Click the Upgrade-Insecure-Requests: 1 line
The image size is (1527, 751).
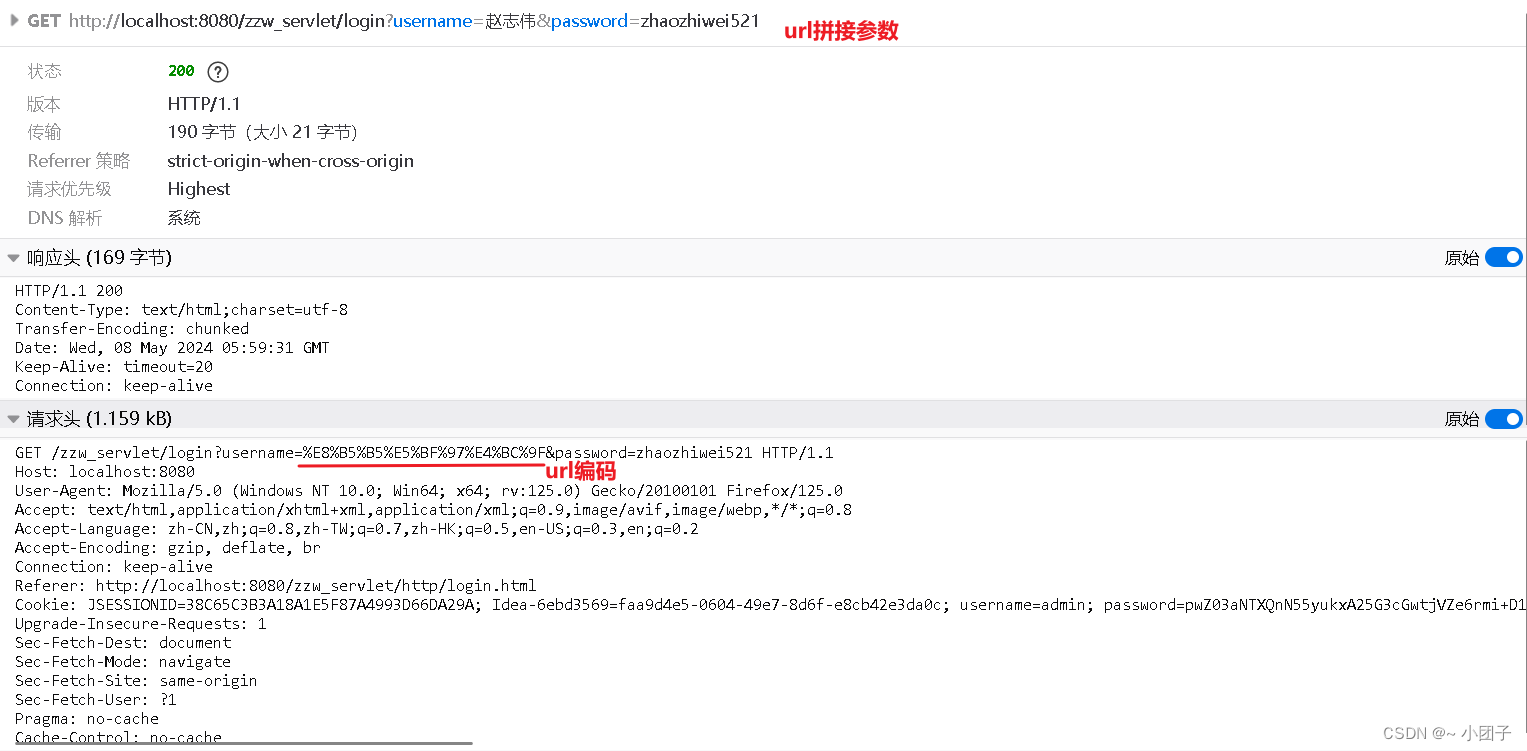pos(141,624)
